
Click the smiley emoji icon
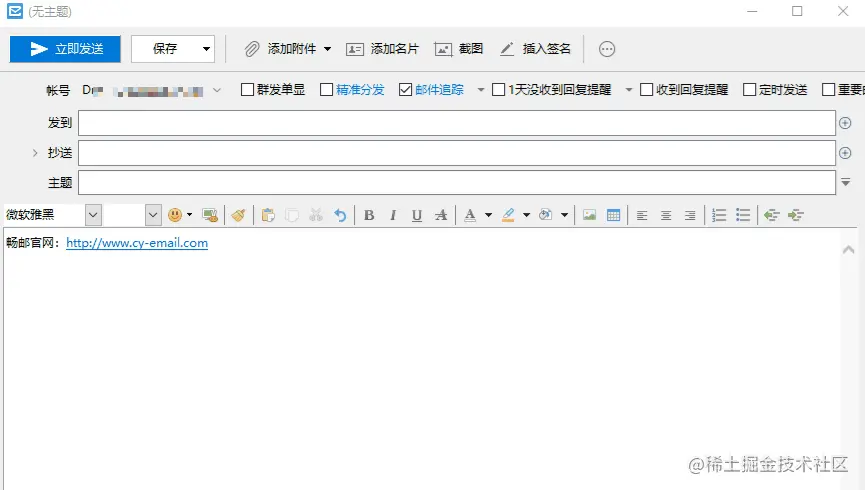tap(175, 215)
